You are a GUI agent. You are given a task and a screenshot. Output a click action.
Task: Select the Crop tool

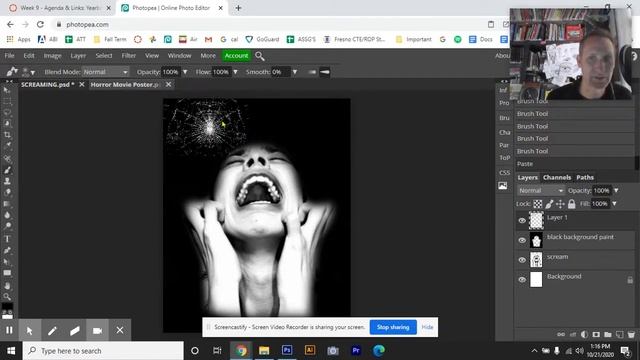(7, 135)
